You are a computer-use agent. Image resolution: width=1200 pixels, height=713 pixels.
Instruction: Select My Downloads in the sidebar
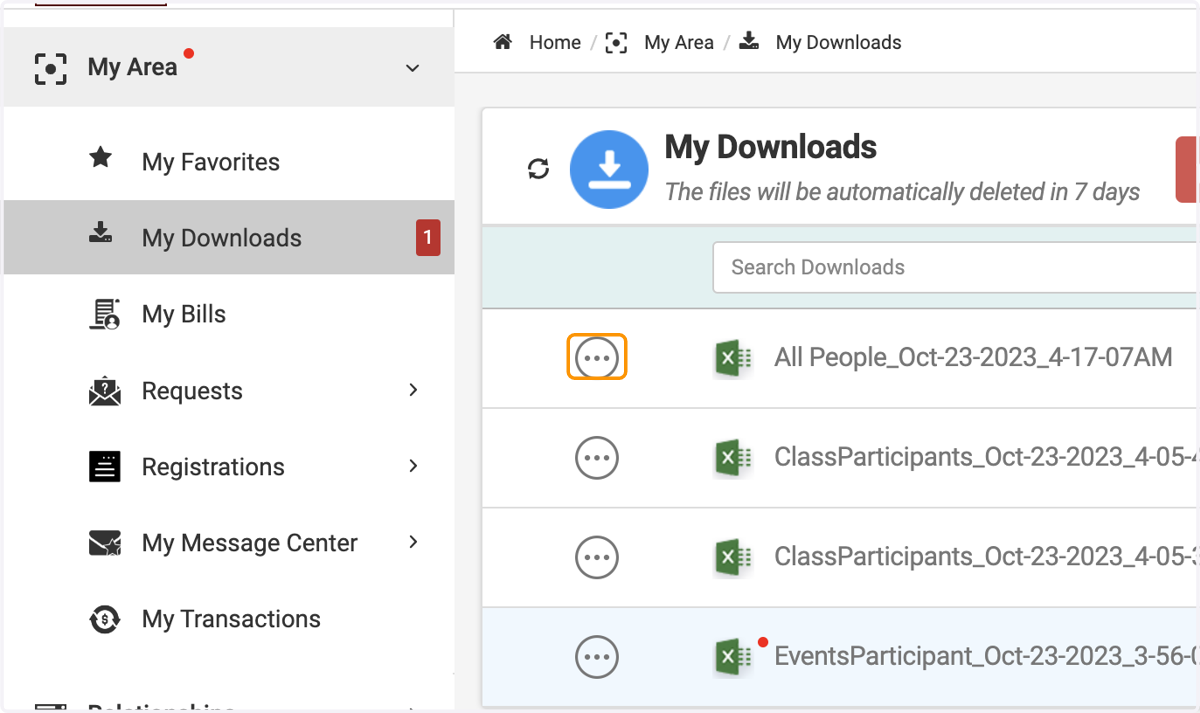coord(229,238)
